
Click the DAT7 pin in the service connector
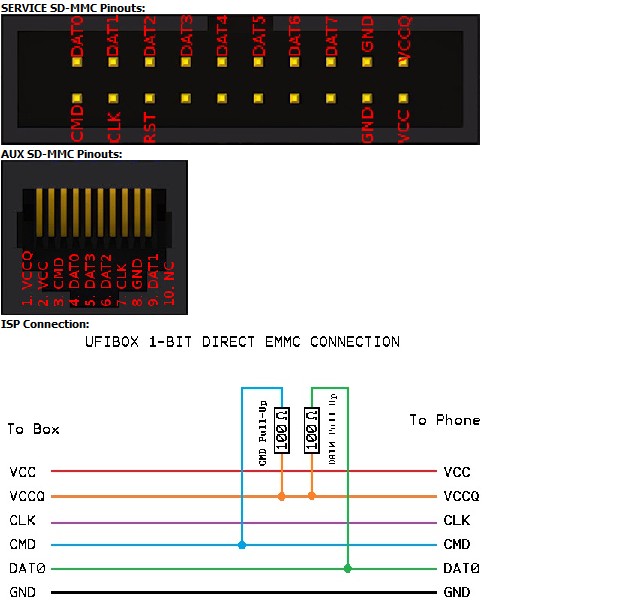pos(331,62)
